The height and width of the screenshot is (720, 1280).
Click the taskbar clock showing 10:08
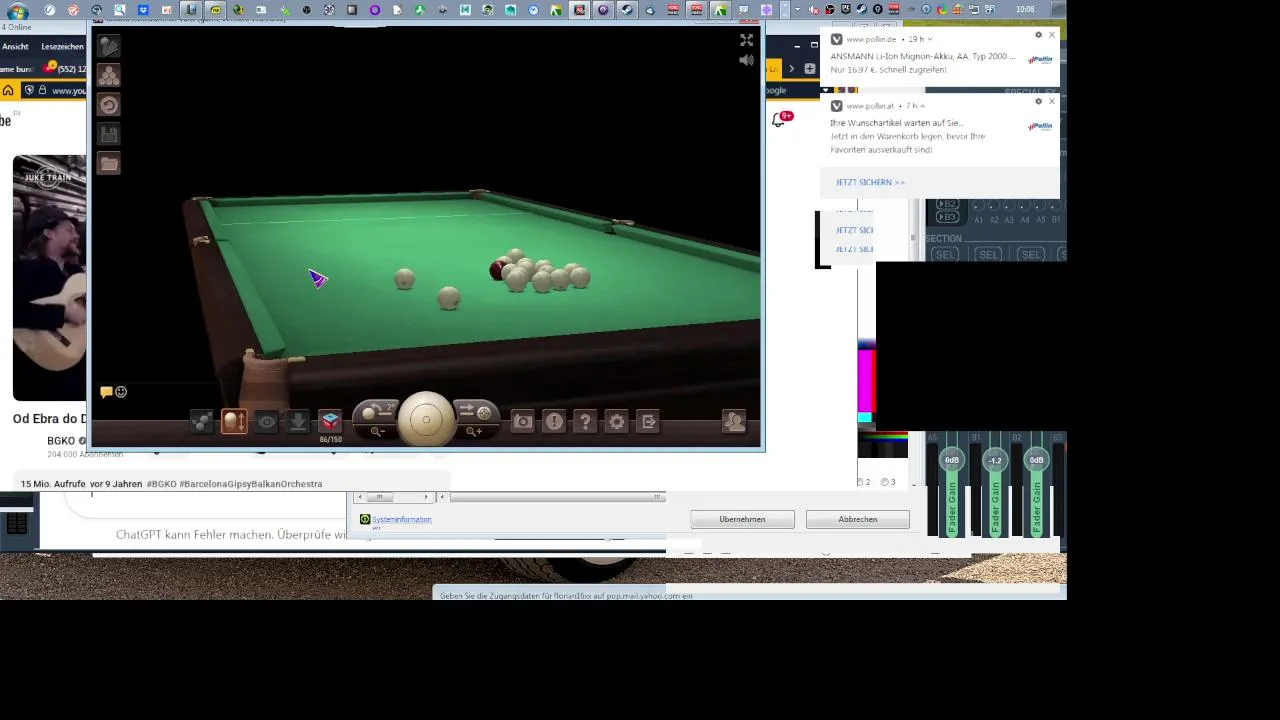click(x=1025, y=10)
